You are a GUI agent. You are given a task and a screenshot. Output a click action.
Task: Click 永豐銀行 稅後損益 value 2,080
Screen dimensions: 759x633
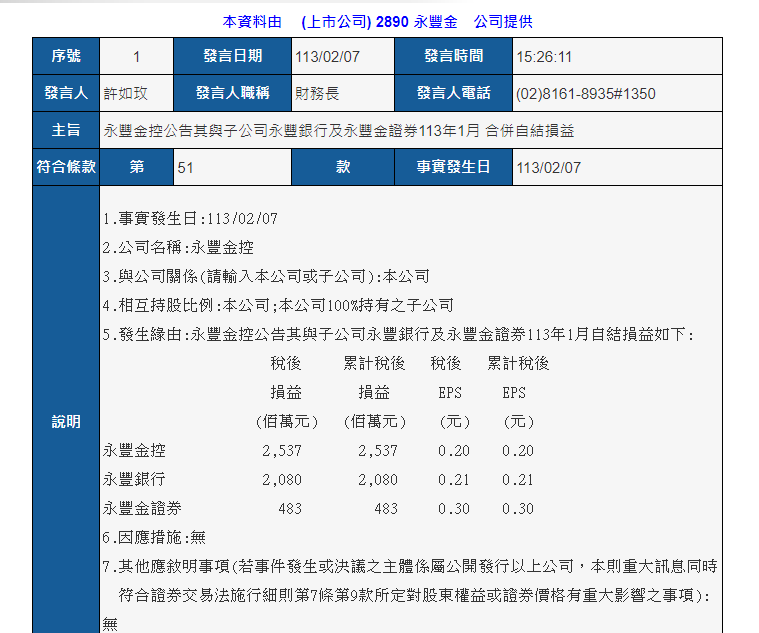pyautogui.click(x=282, y=480)
